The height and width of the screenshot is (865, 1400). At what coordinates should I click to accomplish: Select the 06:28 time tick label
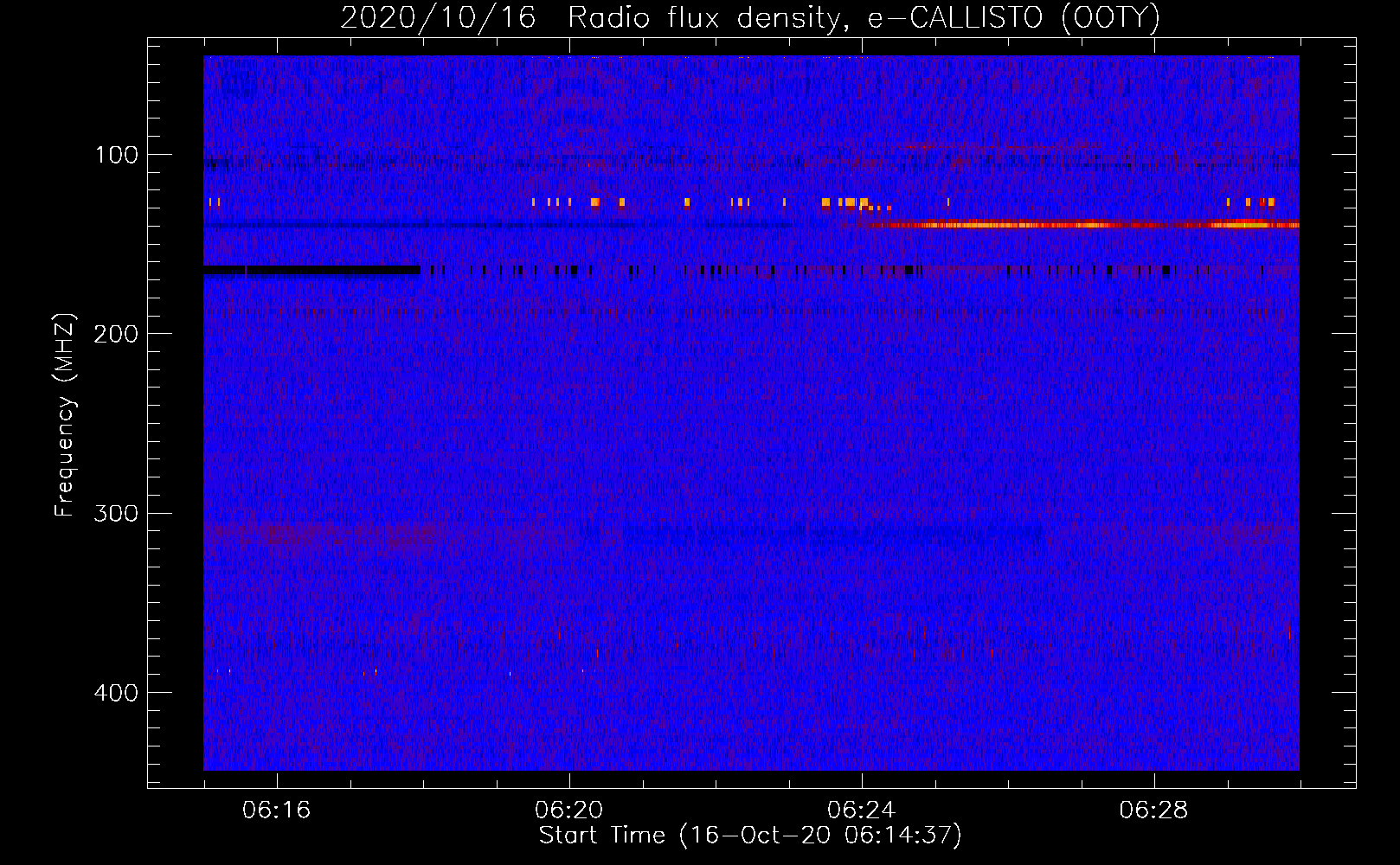tap(1154, 811)
